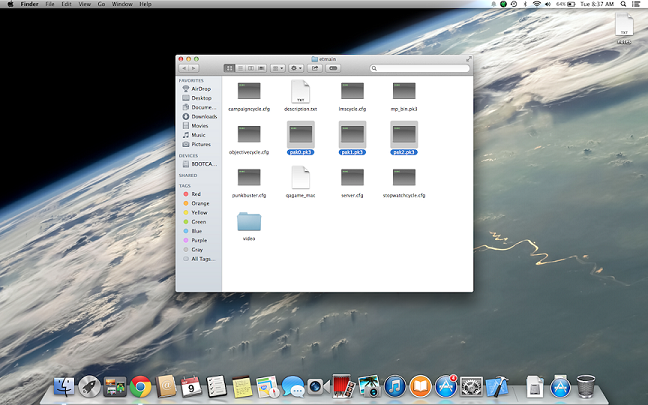Open the Apple menu
This screenshot has height=405, width=648.
coord(10,4)
